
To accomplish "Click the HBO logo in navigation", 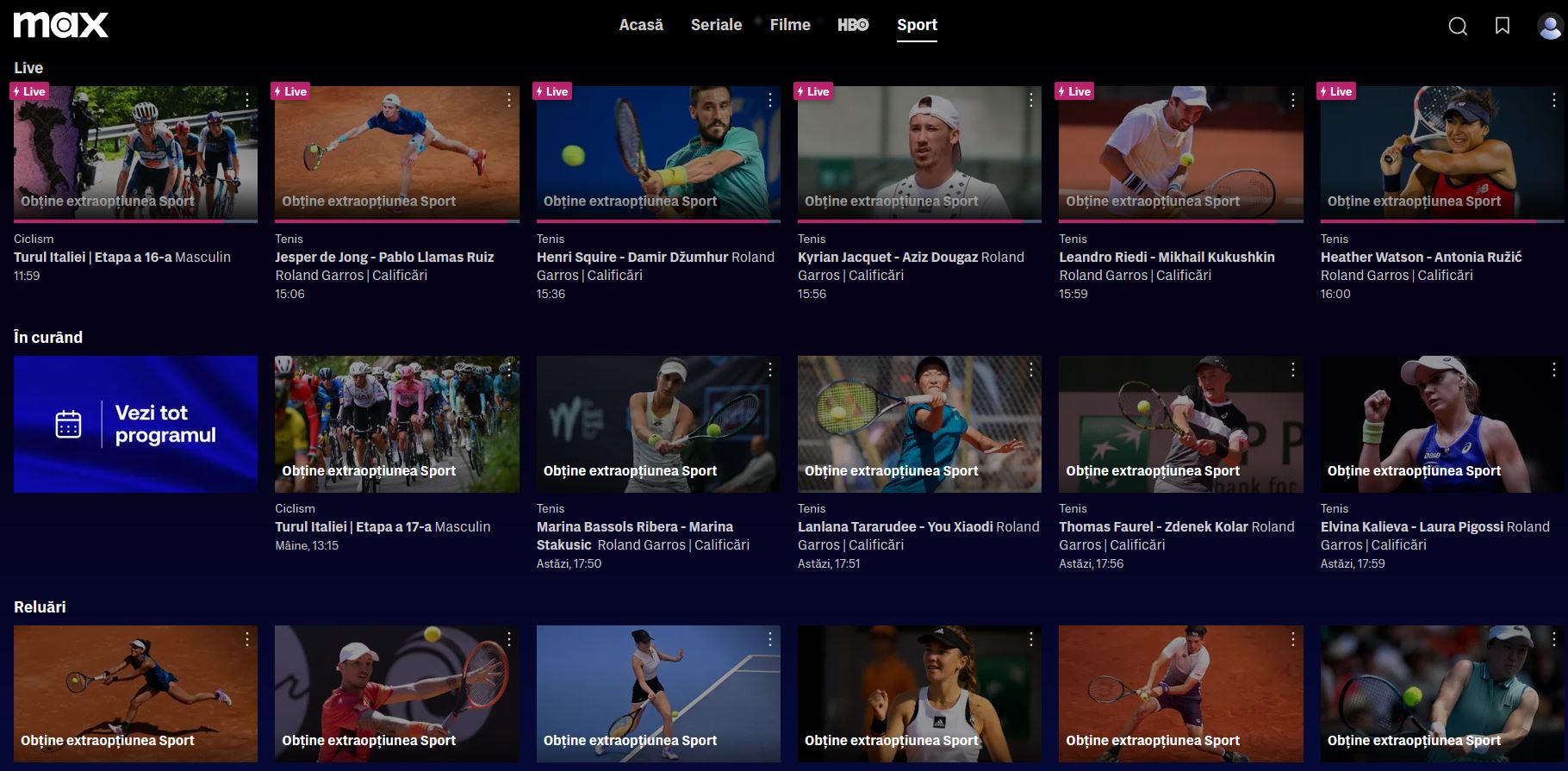I will point(853,25).
